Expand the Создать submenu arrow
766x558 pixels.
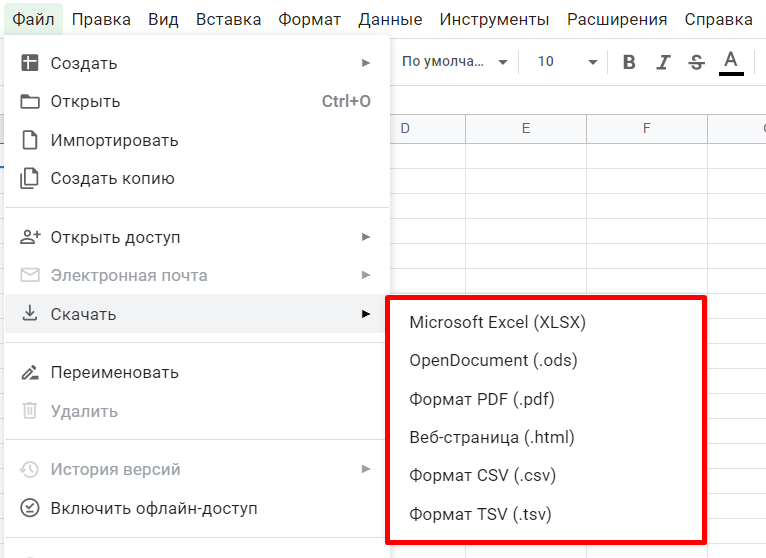[365, 63]
